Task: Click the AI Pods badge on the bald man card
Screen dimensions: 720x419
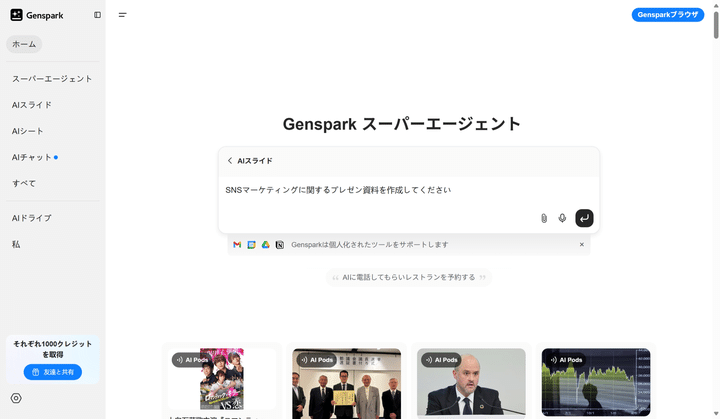Action: 441,360
